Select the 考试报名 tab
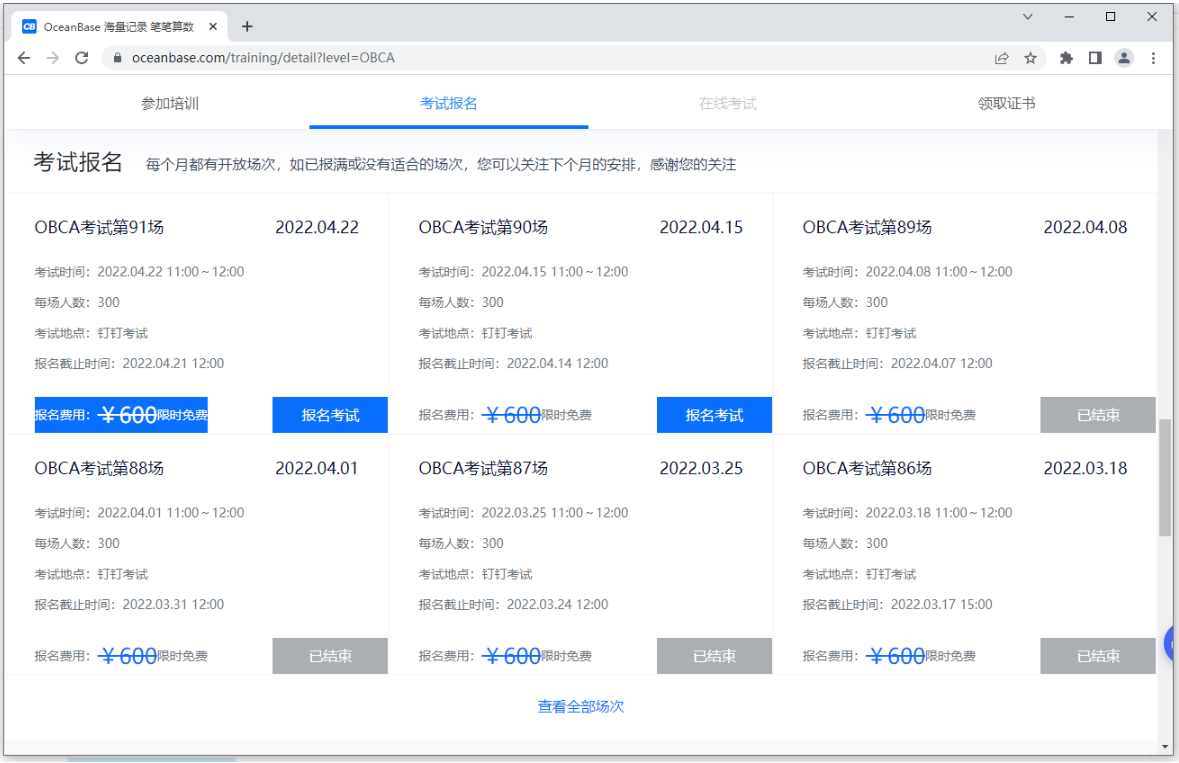This screenshot has width=1179, height=763. 448,104
